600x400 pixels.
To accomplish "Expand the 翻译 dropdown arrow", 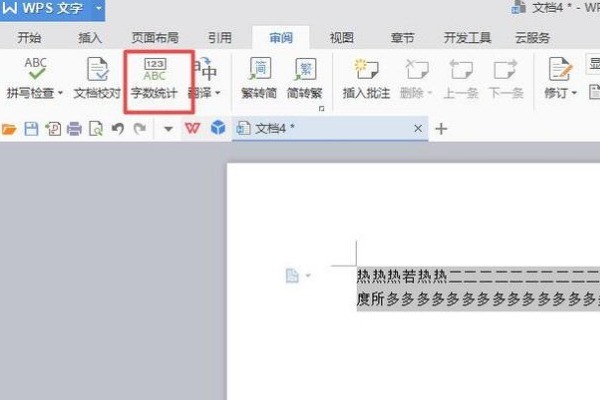I will click(218, 93).
